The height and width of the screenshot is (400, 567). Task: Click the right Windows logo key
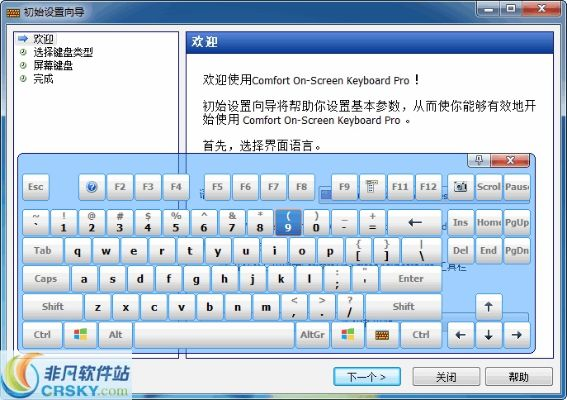pos(348,335)
